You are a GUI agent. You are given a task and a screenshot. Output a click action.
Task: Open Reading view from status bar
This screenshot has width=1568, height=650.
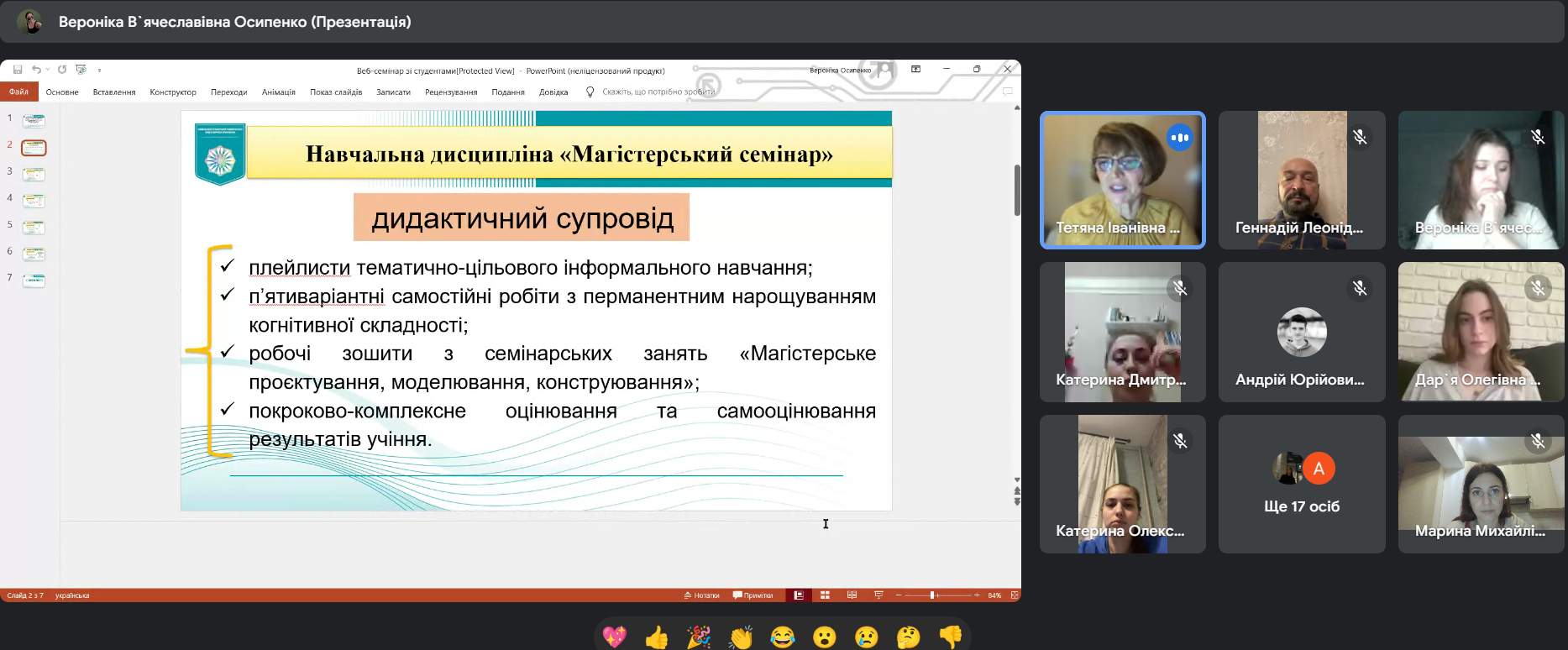pyautogui.click(x=852, y=595)
